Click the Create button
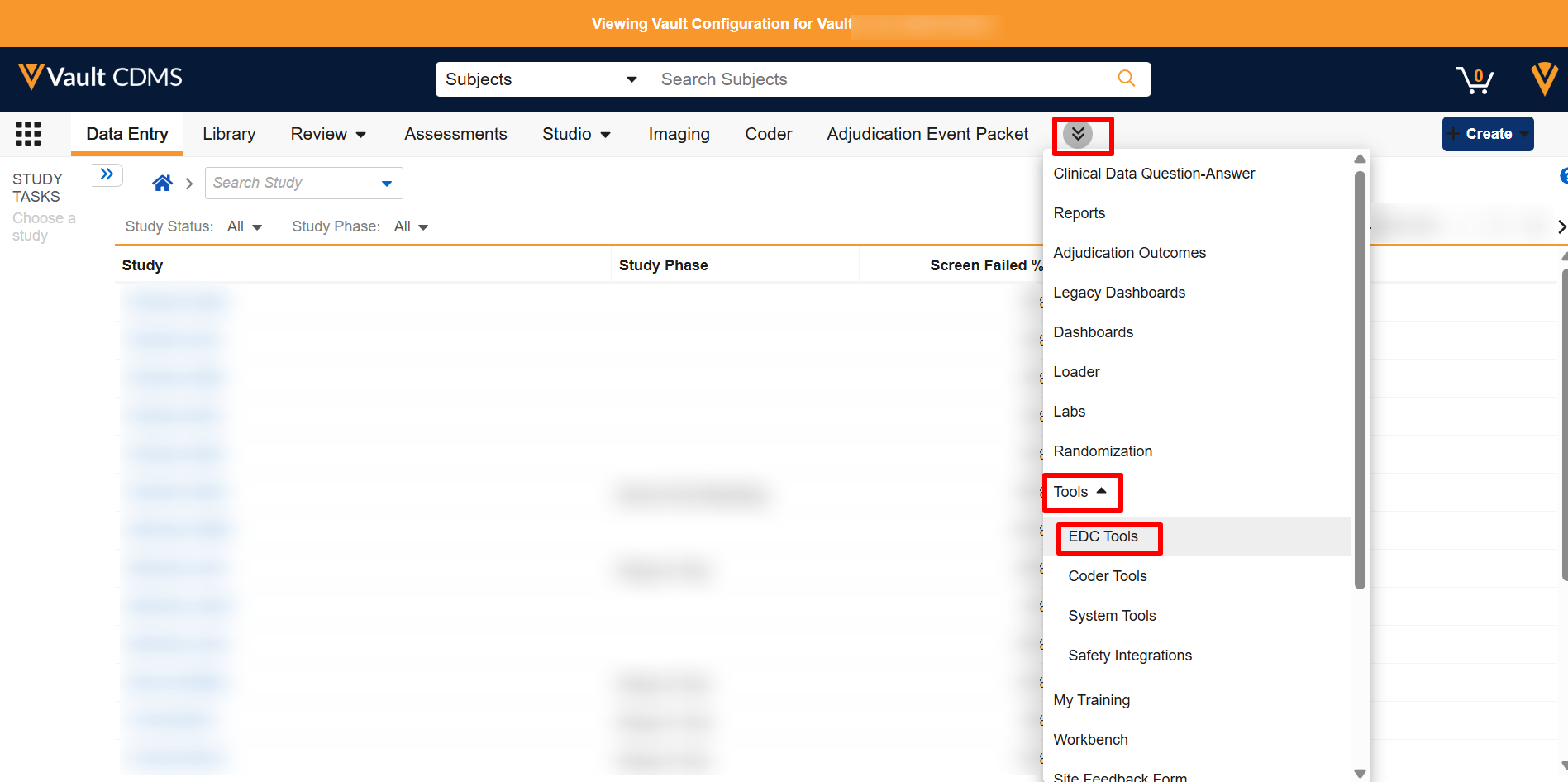The image size is (1568, 782). point(1487,134)
